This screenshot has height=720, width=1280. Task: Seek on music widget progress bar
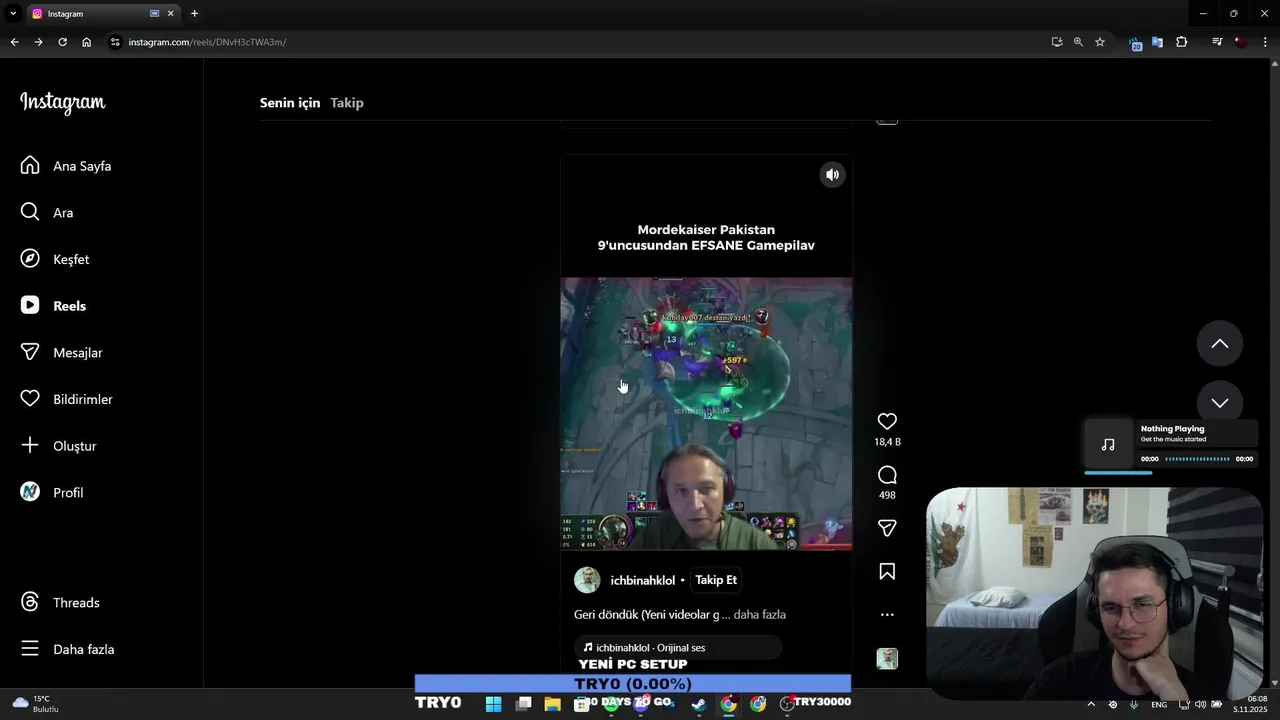(1197, 459)
